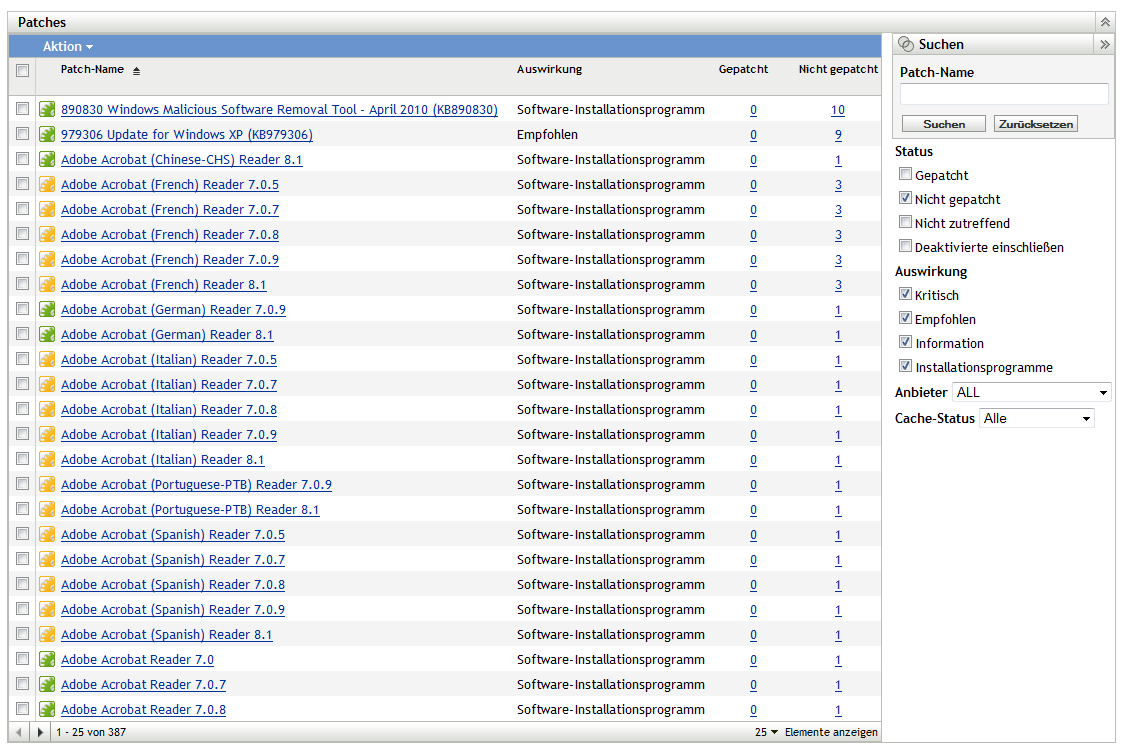Image resolution: width=1124 pixels, height=754 pixels.
Task: Sort by the Auswirkung column header
Action: click(549, 70)
